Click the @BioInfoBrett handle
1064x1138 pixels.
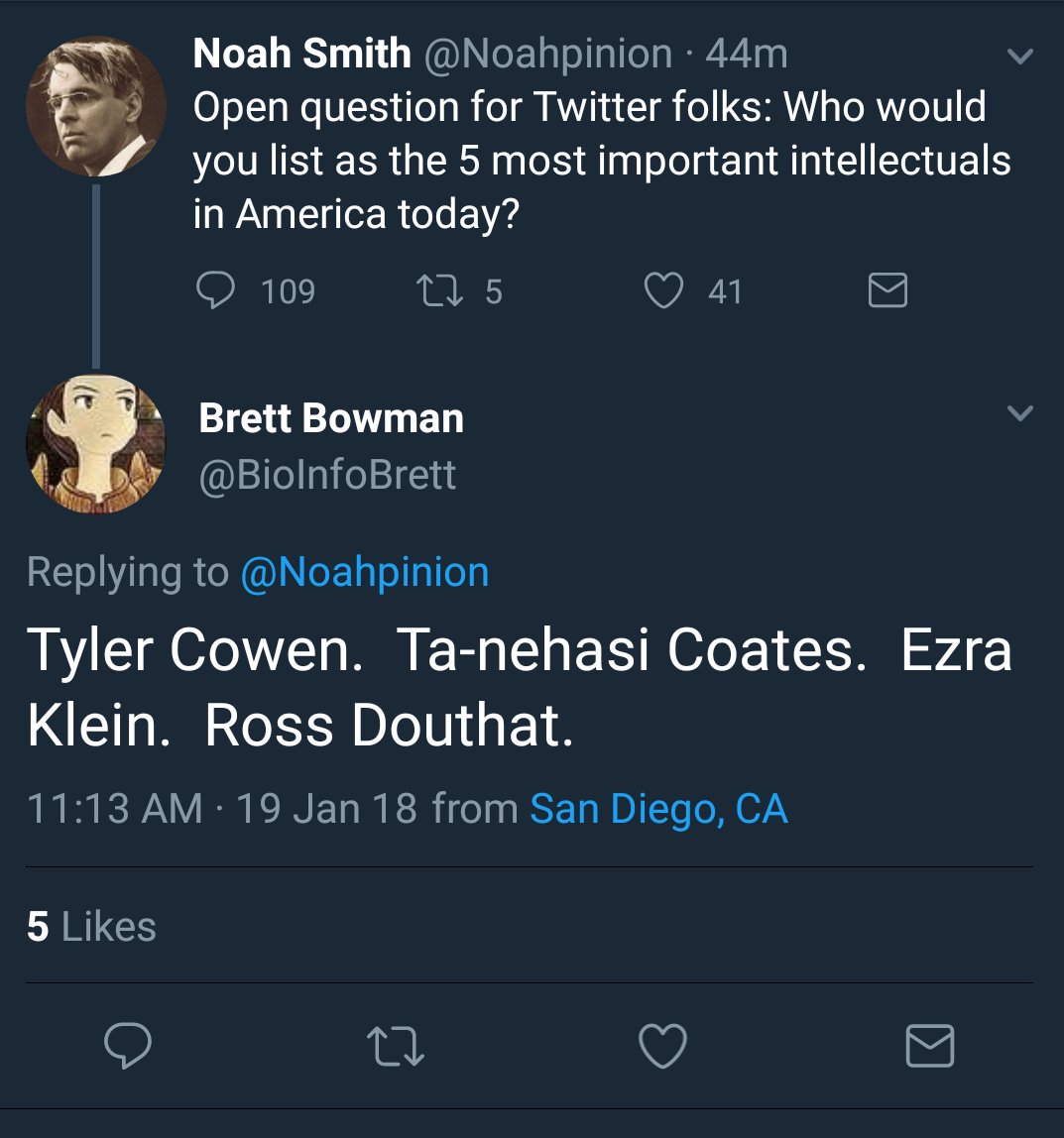click(327, 475)
